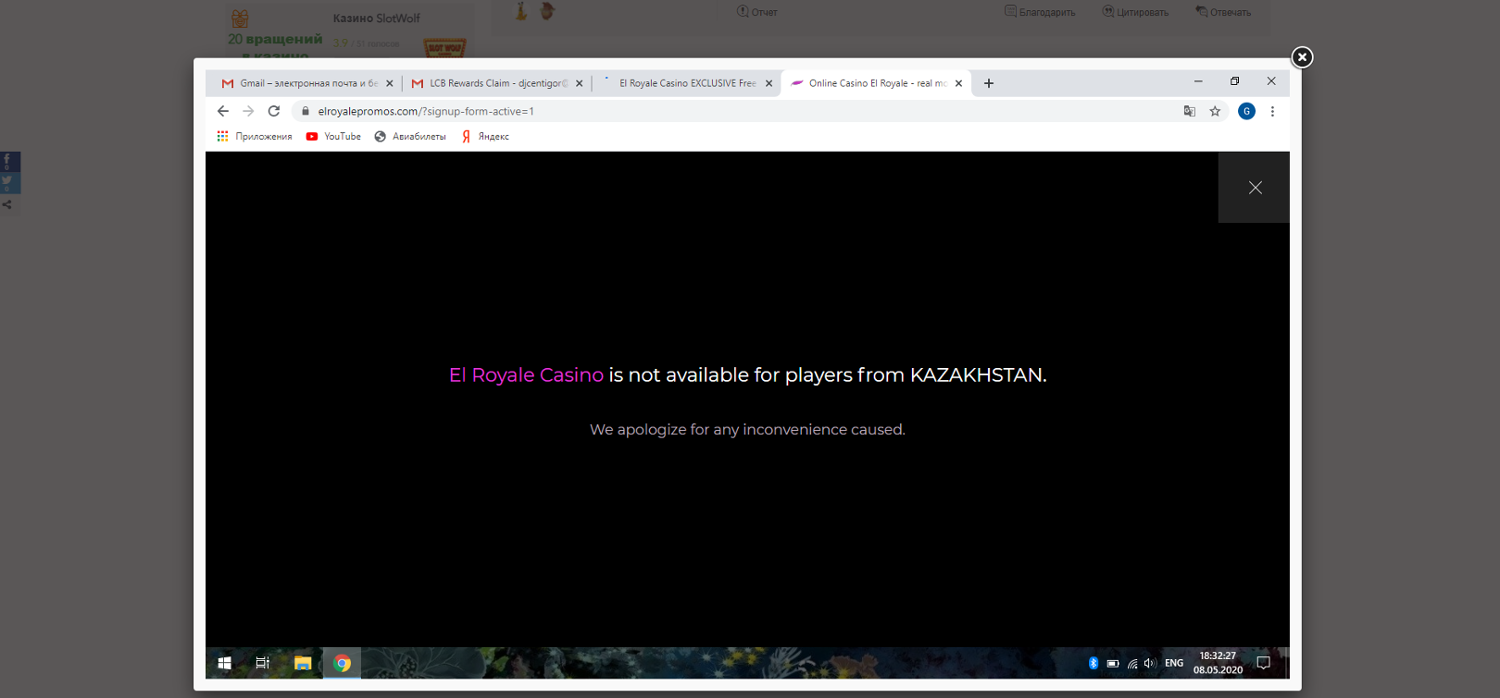The height and width of the screenshot is (698, 1500).
Task: Open the YouTube bookmark
Action: (x=333, y=136)
